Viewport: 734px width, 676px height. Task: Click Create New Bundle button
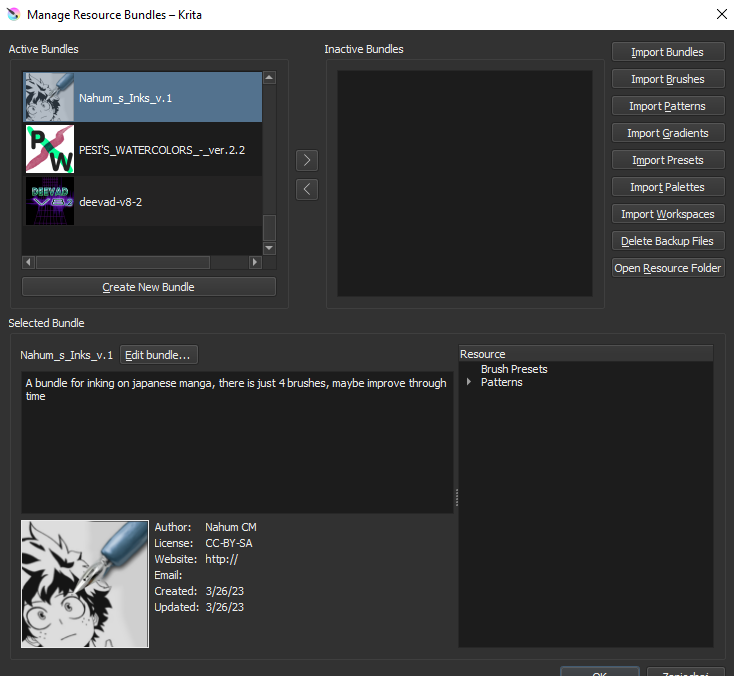(148, 287)
